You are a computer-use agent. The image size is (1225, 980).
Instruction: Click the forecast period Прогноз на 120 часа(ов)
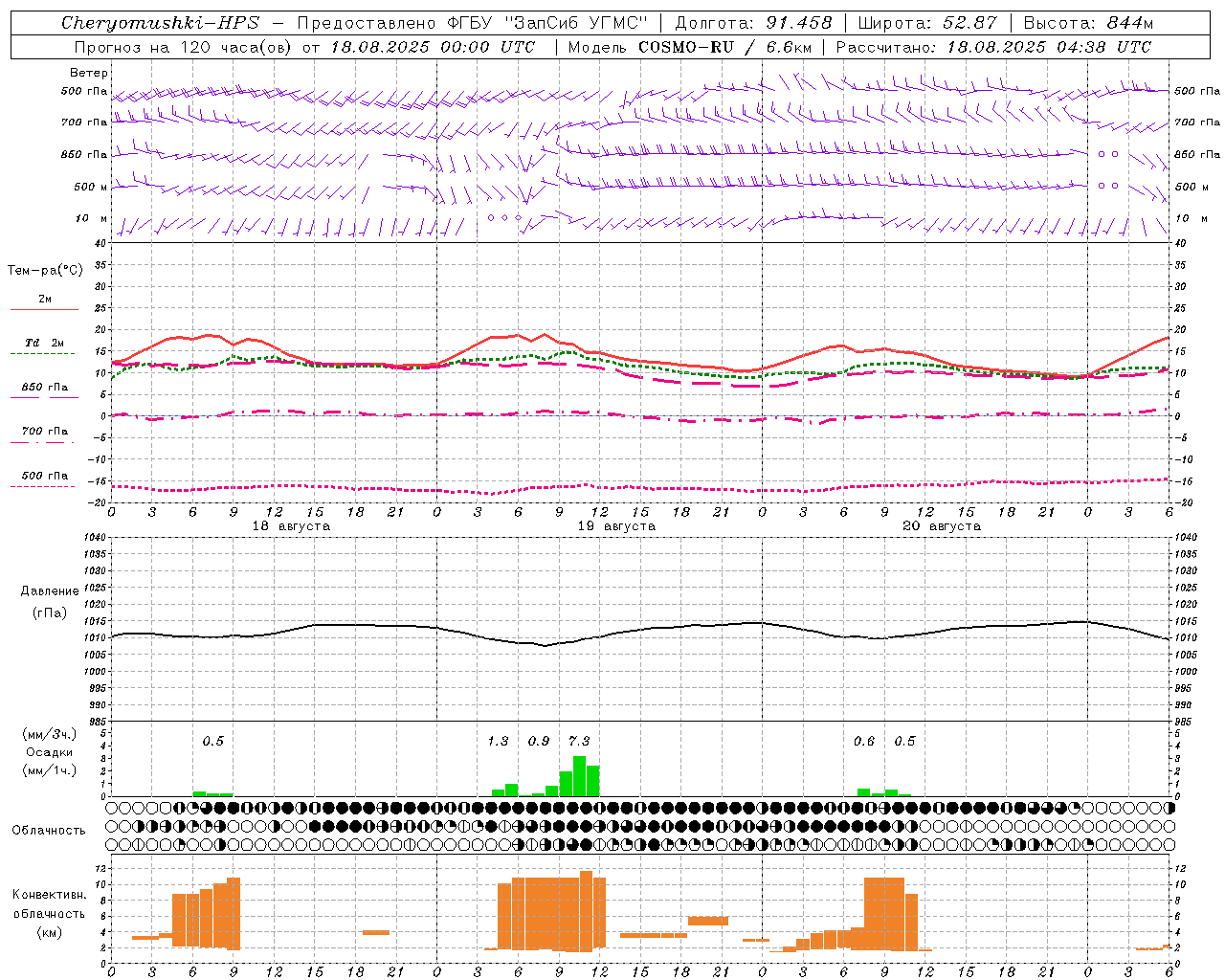184,47
